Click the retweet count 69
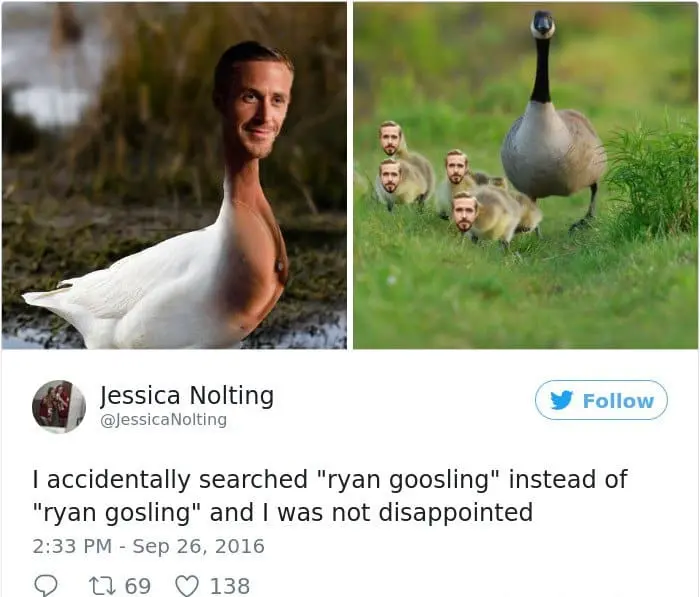Viewport: 700px width, 597px height. (x=138, y=586)
